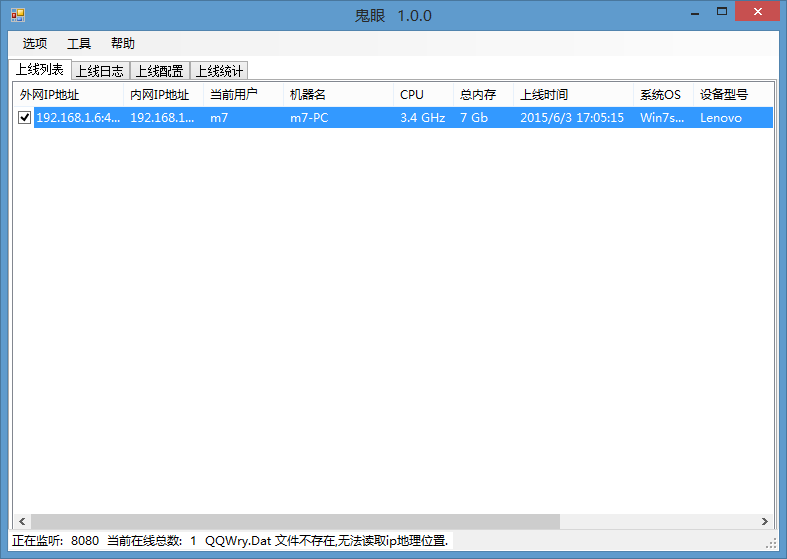Click the 当前在线总数: 1 status text
Viewport: 787px width, 559px height.
click(152, 541)
